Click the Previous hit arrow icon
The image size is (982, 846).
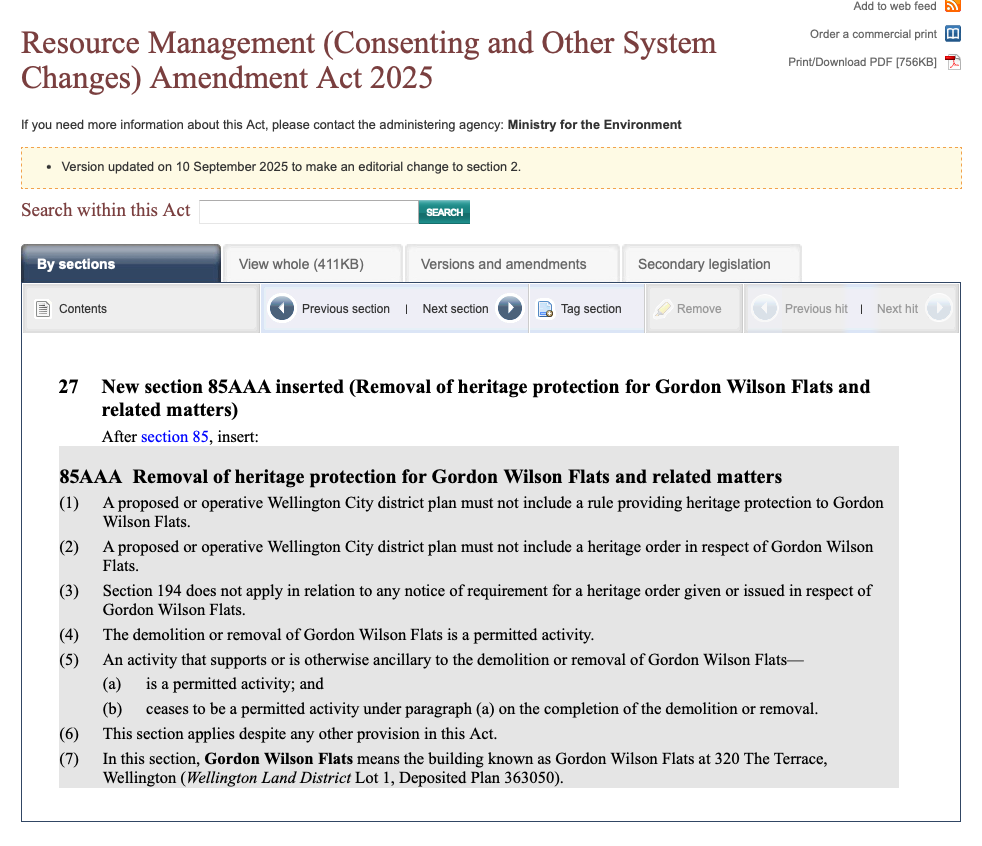coord(765,309)
